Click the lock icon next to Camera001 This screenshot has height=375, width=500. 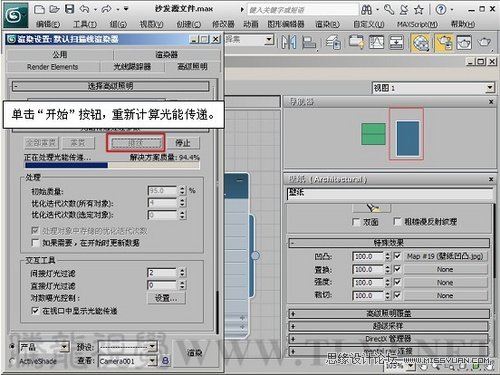165,360
